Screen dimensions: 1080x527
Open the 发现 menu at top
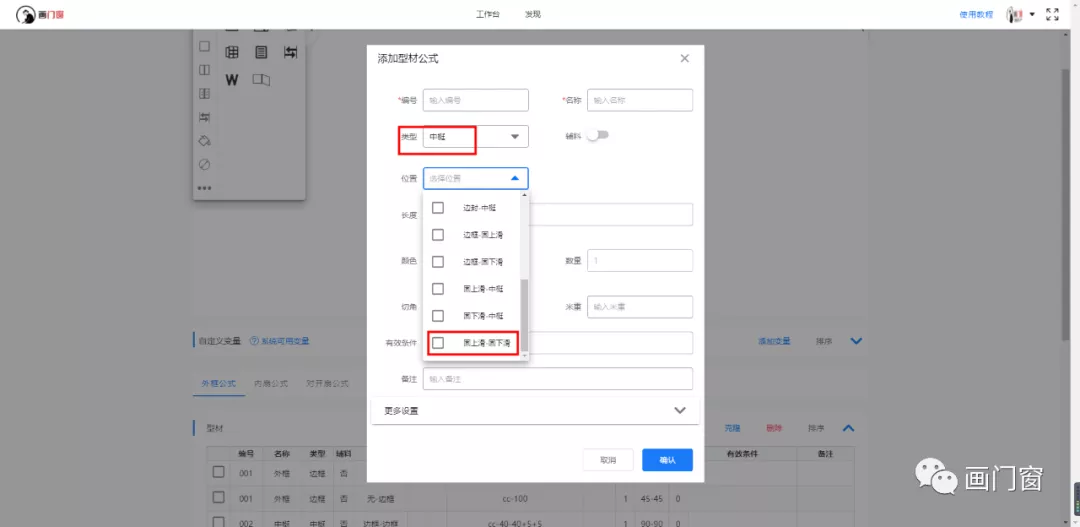(533, 14)
